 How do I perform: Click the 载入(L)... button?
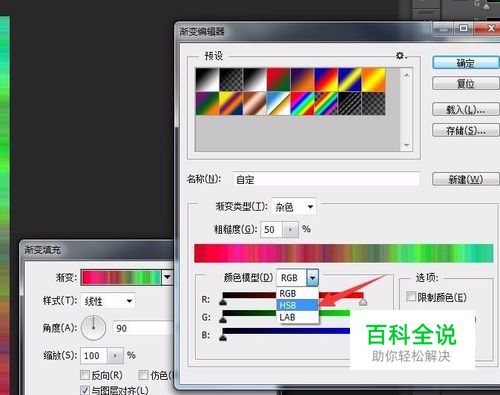[466, 109]
